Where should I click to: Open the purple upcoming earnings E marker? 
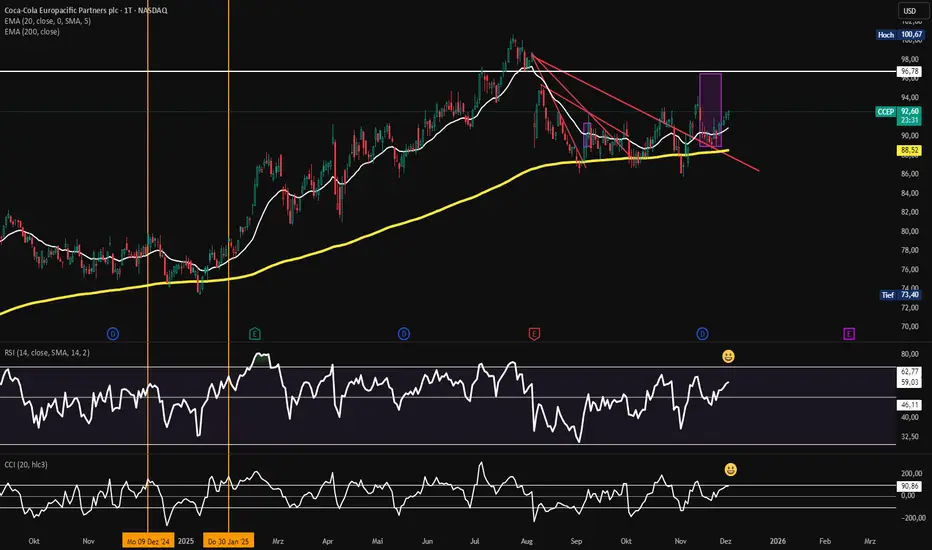pos(849,334)
